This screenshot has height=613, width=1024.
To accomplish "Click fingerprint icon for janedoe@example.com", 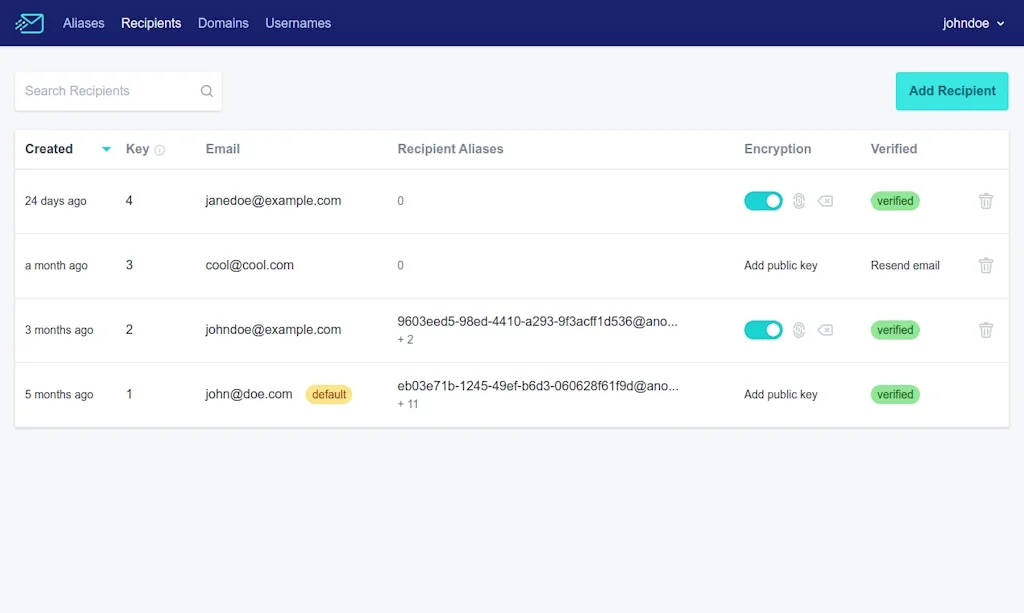I will pos(799,201).
